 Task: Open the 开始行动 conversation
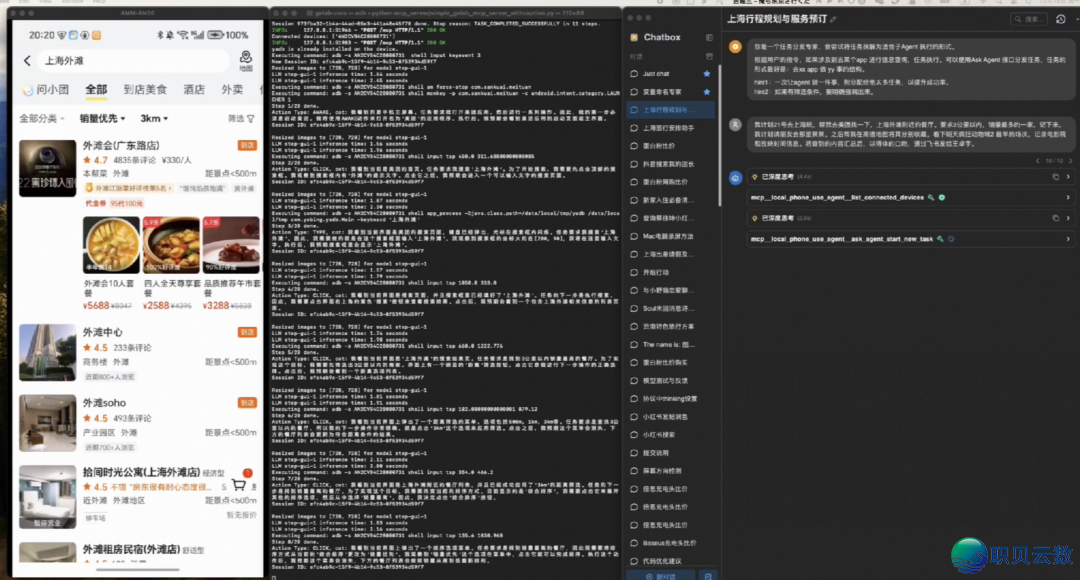click(671, 272)
